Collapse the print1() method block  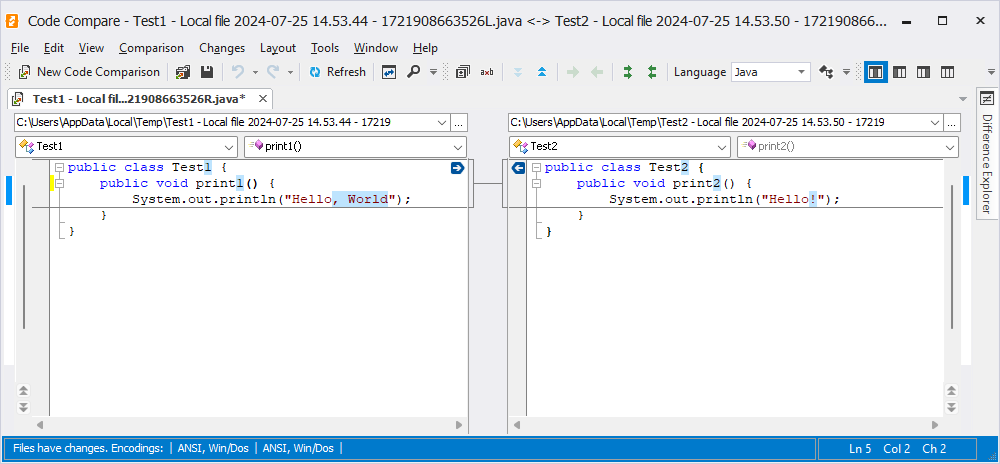(x=59, y=184)
